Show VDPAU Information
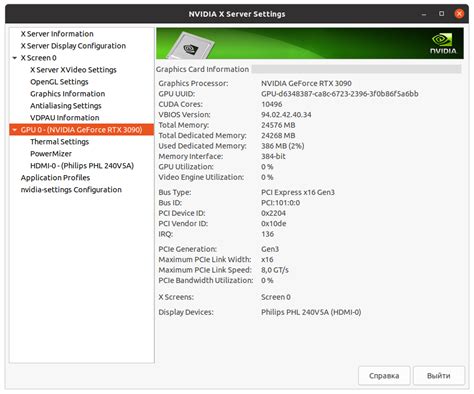474x394 pixels. tap(65, 118)
